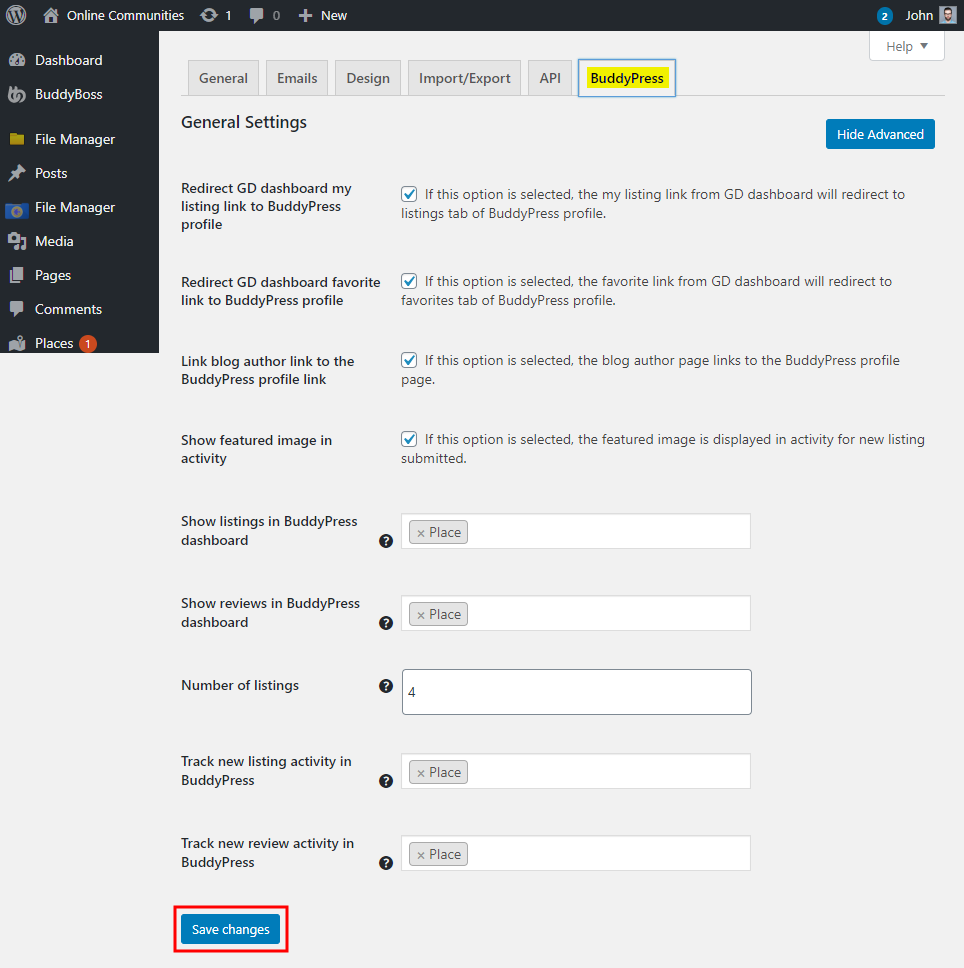Viewport: 964px width, 968px height.
Task: Open the Import/Export tab
Action: (x=464, y=77)
